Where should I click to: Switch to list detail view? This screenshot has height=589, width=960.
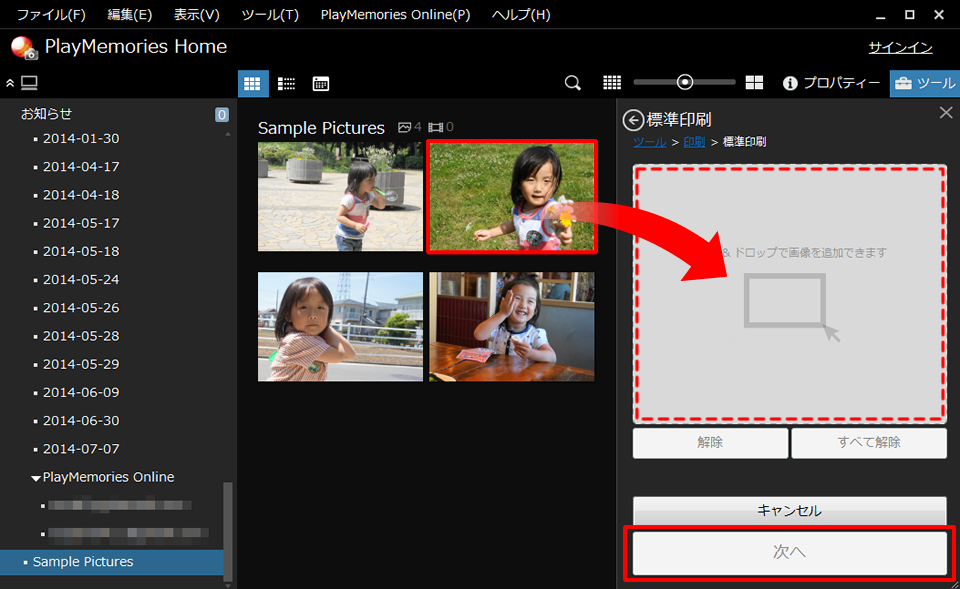pyautogui.click(x=286, y=83)
